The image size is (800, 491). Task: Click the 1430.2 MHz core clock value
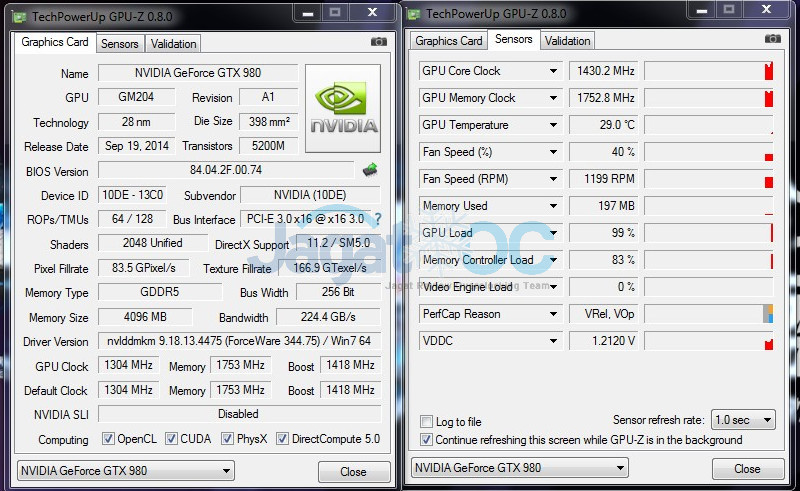(x=603, y=71)
